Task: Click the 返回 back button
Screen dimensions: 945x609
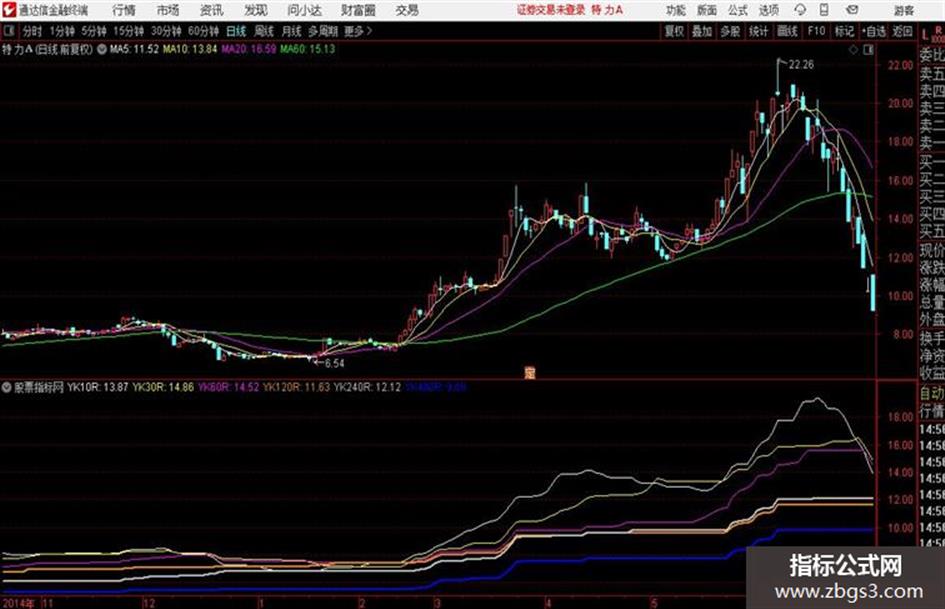Action: click(x=902, y=31)
